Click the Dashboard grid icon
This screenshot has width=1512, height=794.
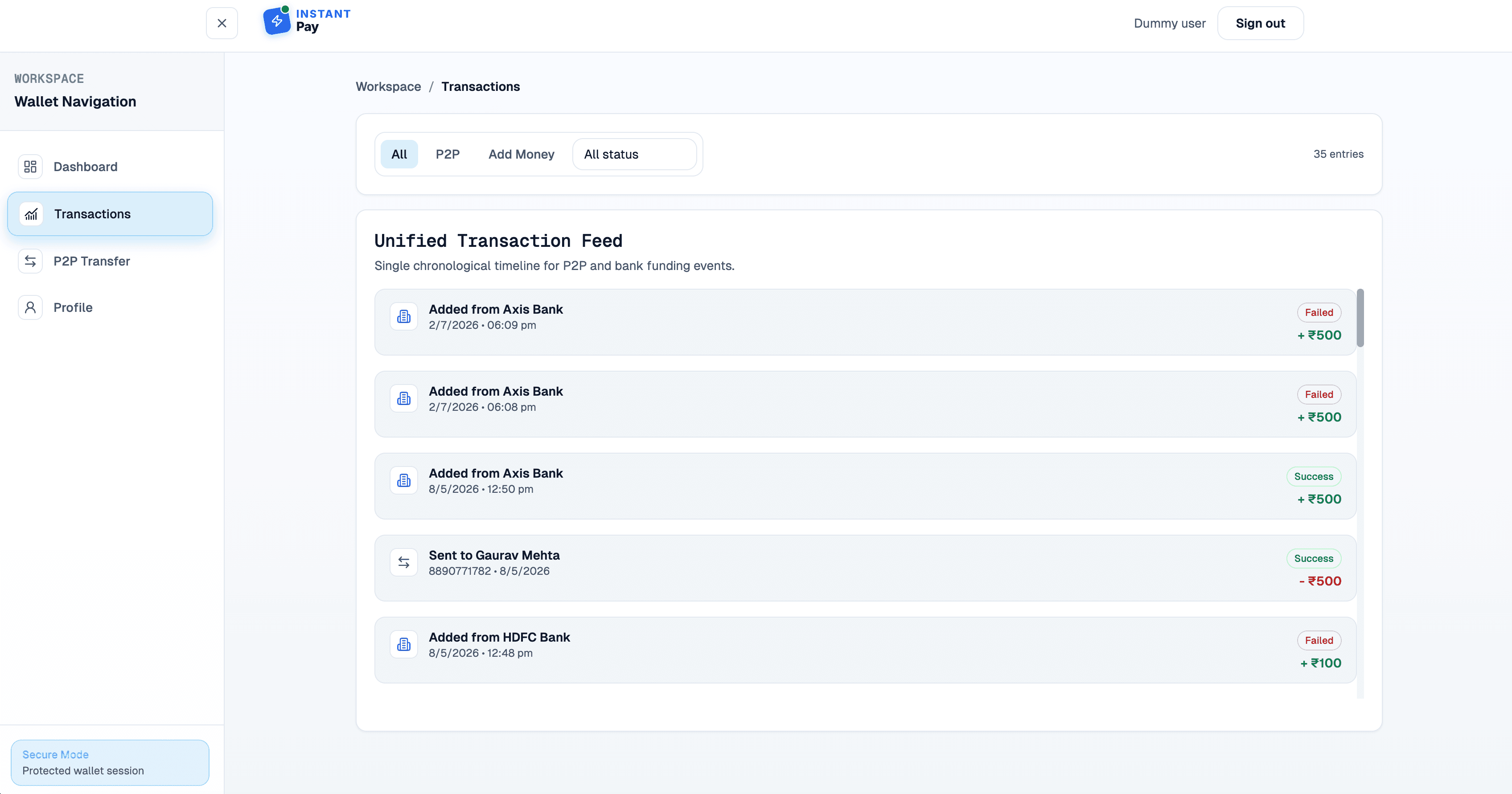coord(30,167)
